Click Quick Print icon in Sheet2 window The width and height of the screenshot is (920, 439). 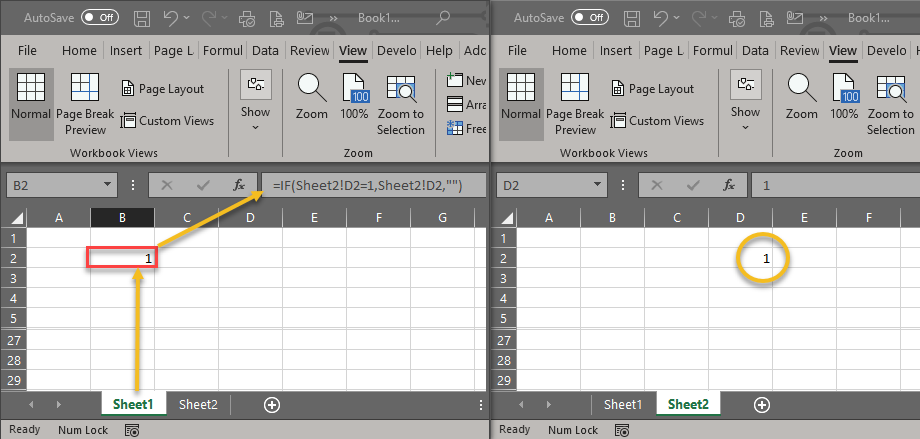tap(736, 18)
